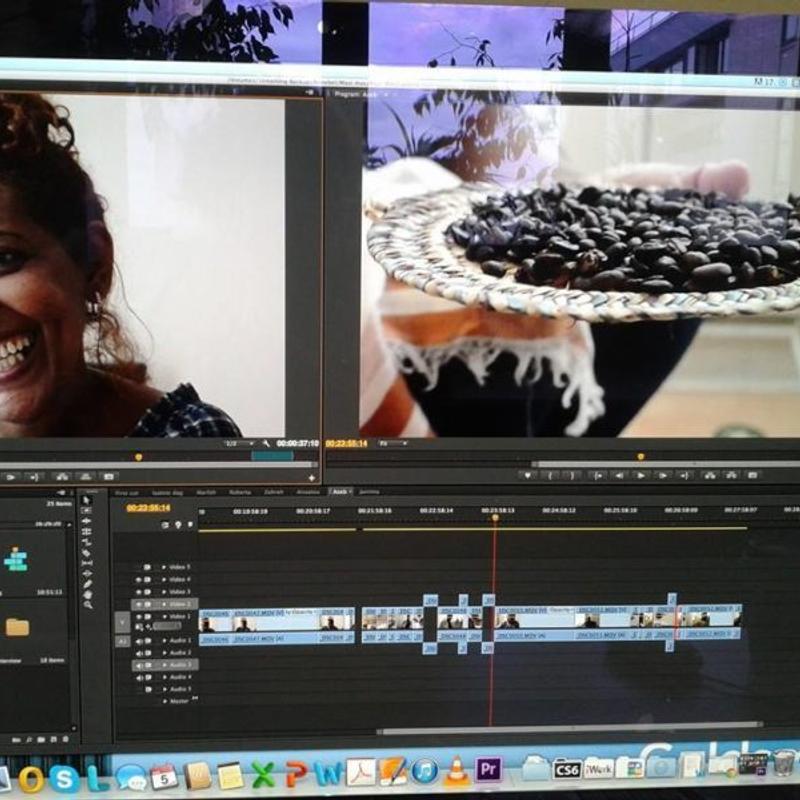This screenshot has height=800, width=800.
Task: Select the Ripple Edit tool
Action: 86,521
